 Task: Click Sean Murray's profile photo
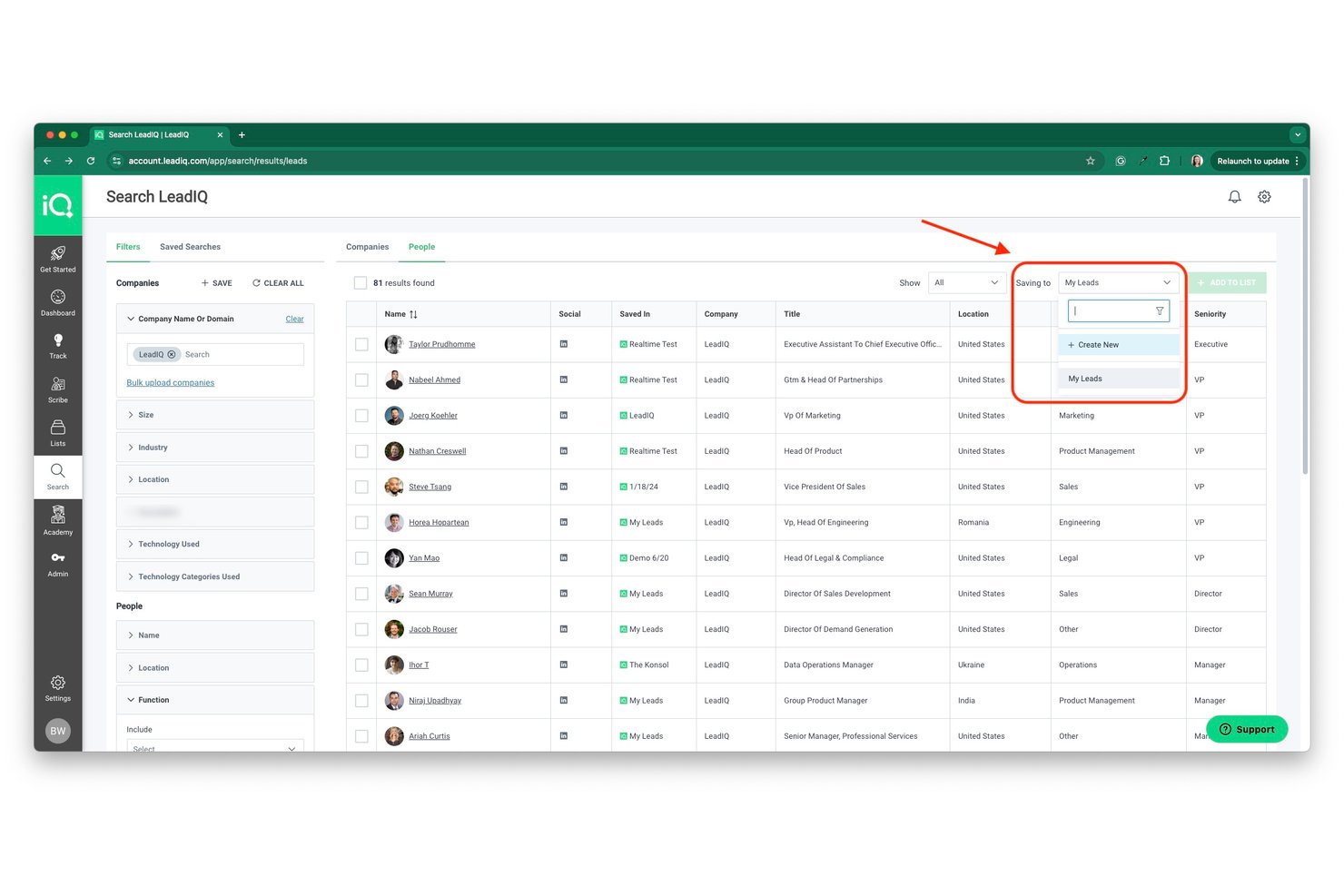pyautogui.click(x=394, y=594)
